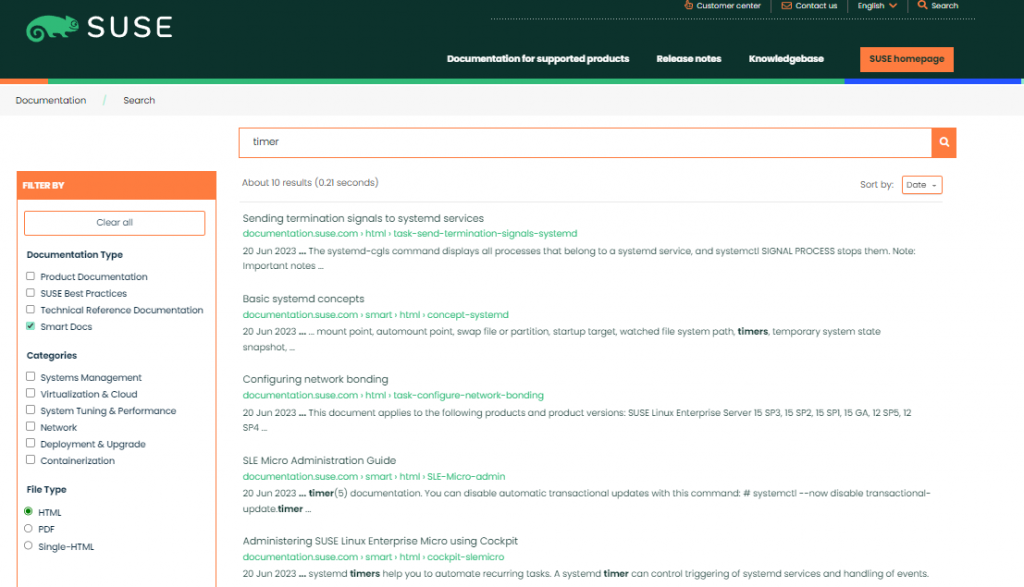Uncheck the Smart Docs filter

(x=30, y=326)
